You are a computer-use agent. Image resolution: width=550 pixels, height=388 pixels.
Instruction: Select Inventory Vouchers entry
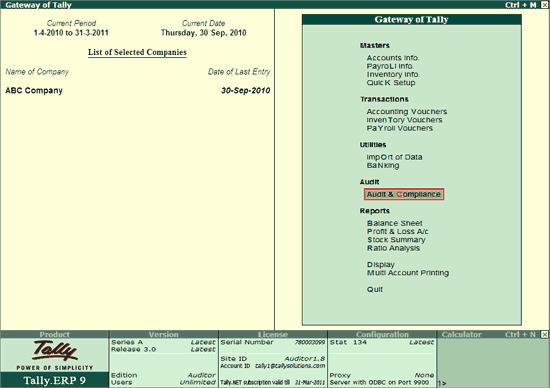404,120
